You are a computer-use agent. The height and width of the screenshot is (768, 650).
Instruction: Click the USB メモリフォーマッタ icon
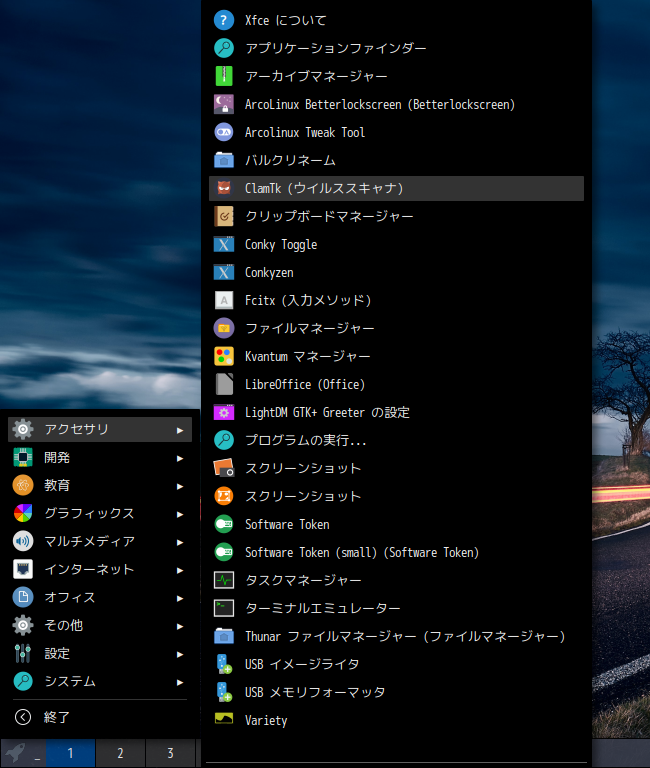pos(224,692)
